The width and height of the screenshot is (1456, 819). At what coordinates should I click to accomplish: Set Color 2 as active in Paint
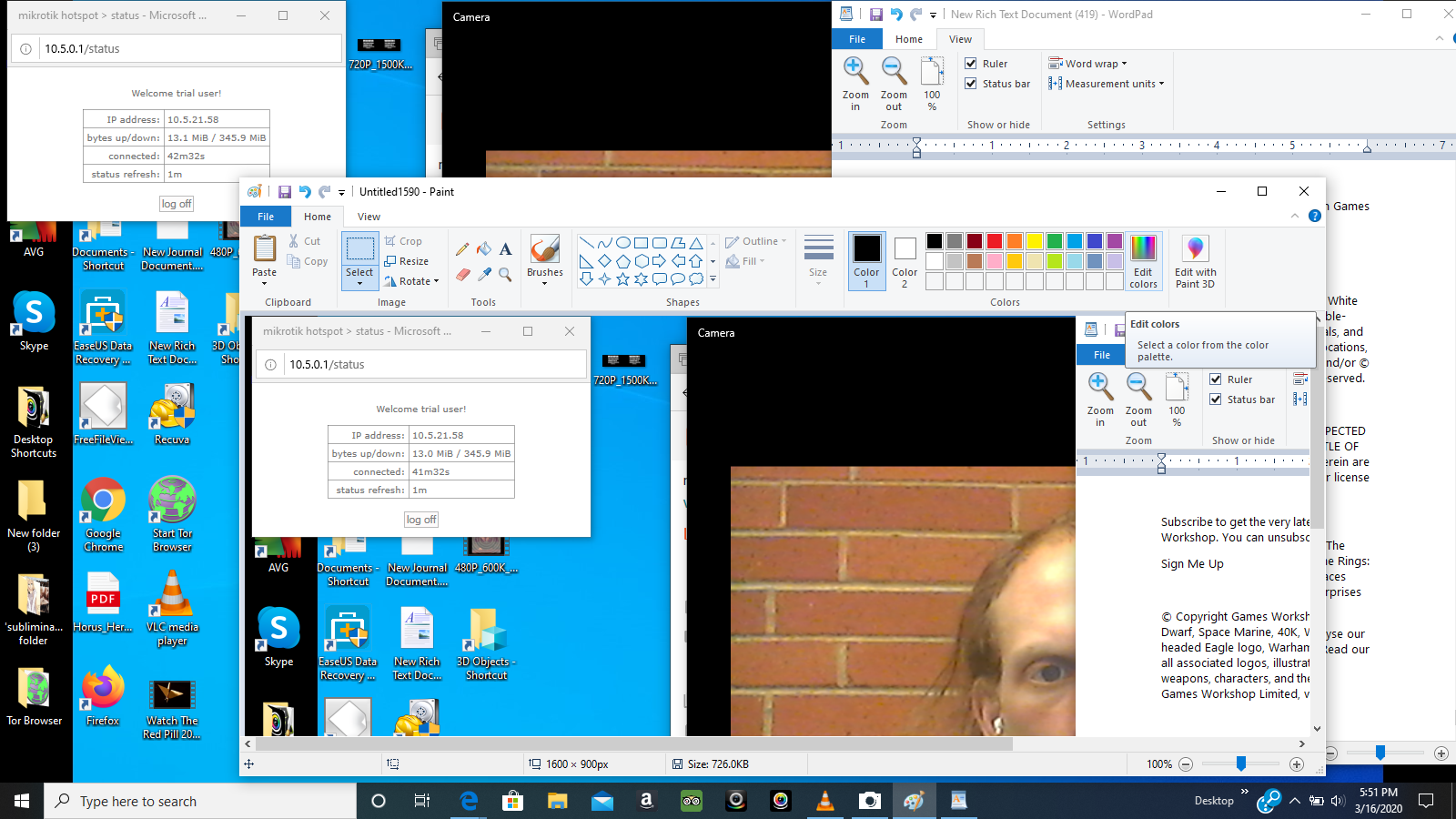[905, 261]
